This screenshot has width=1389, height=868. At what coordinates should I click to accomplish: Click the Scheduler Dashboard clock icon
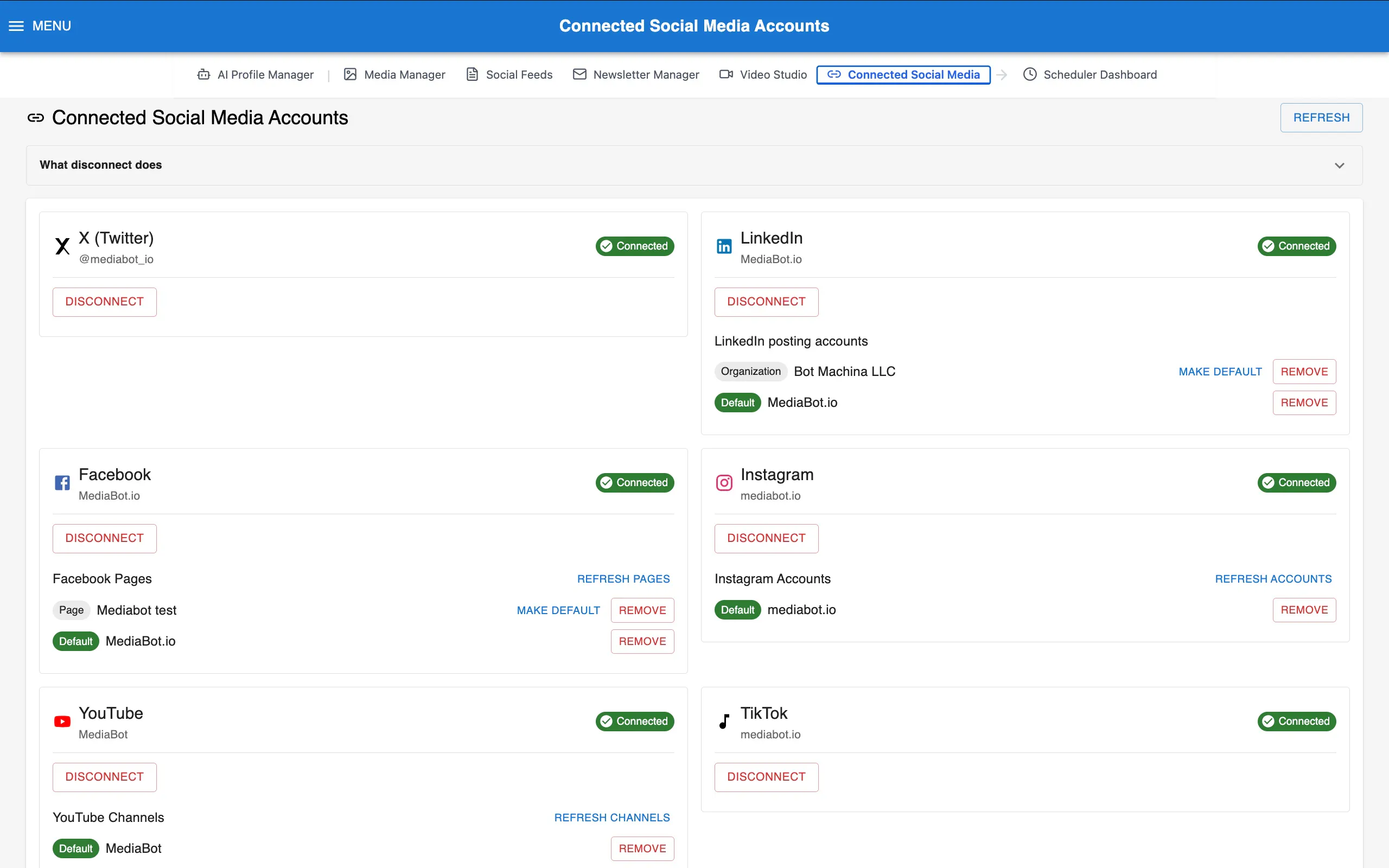[x=1030, y=75]
